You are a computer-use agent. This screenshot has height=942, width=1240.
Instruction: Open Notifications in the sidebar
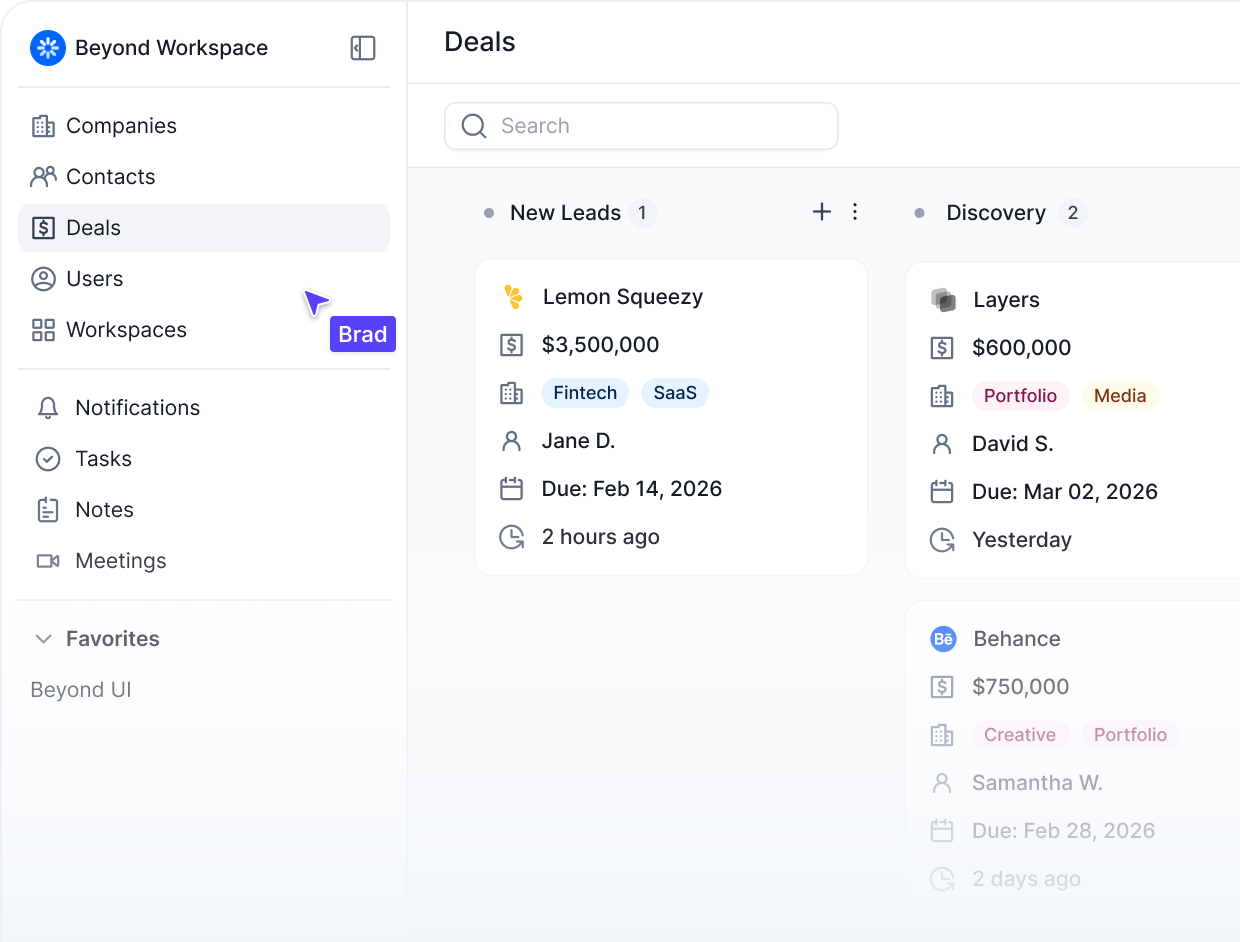click(x=204, y=408)
